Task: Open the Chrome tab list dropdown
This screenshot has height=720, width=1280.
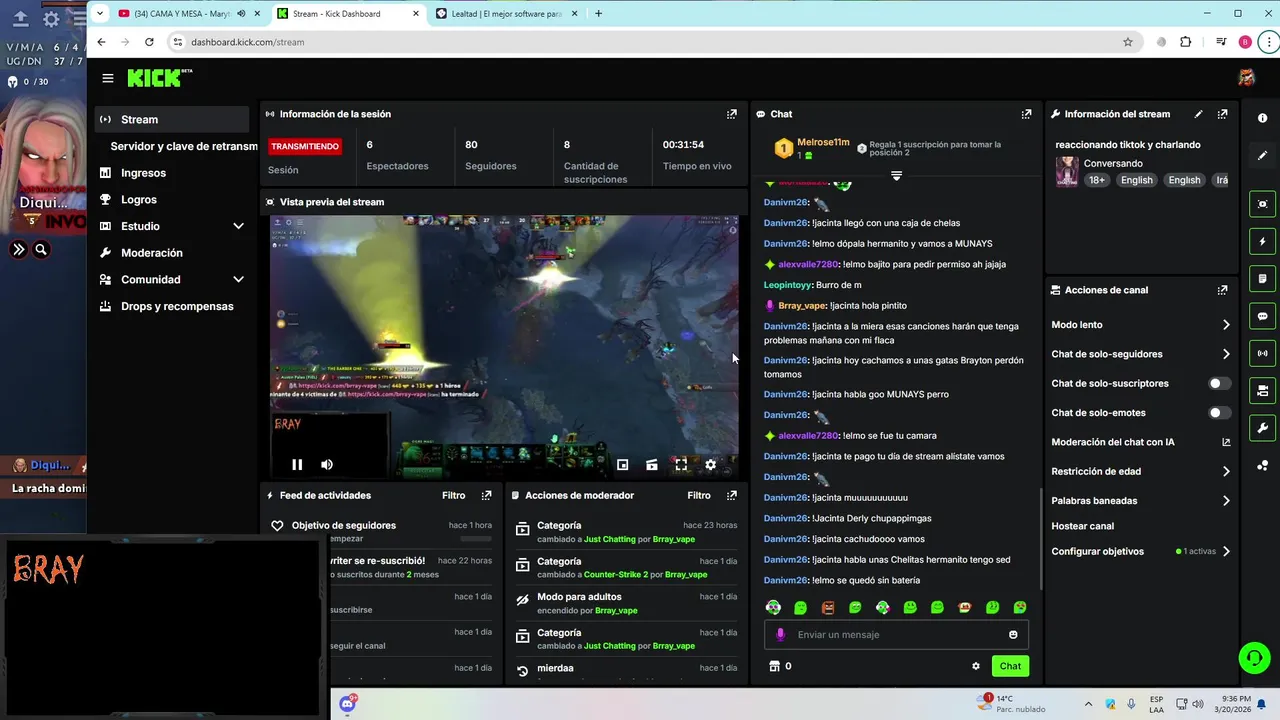Action: pos(99,13)
